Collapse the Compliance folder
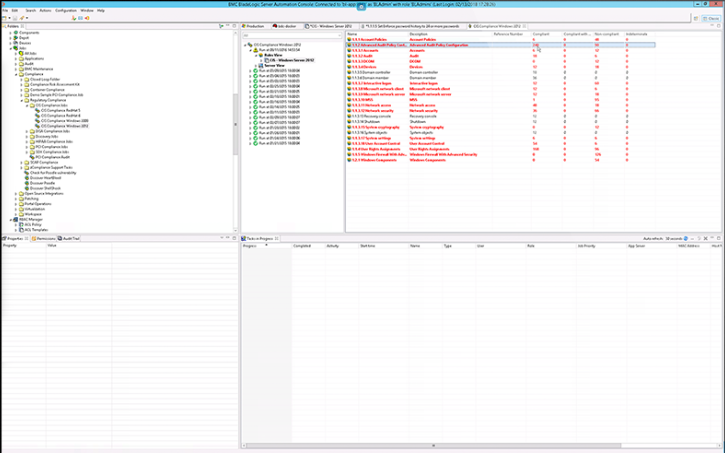This screenshot has width=725, height=453. tap(16, 74)
